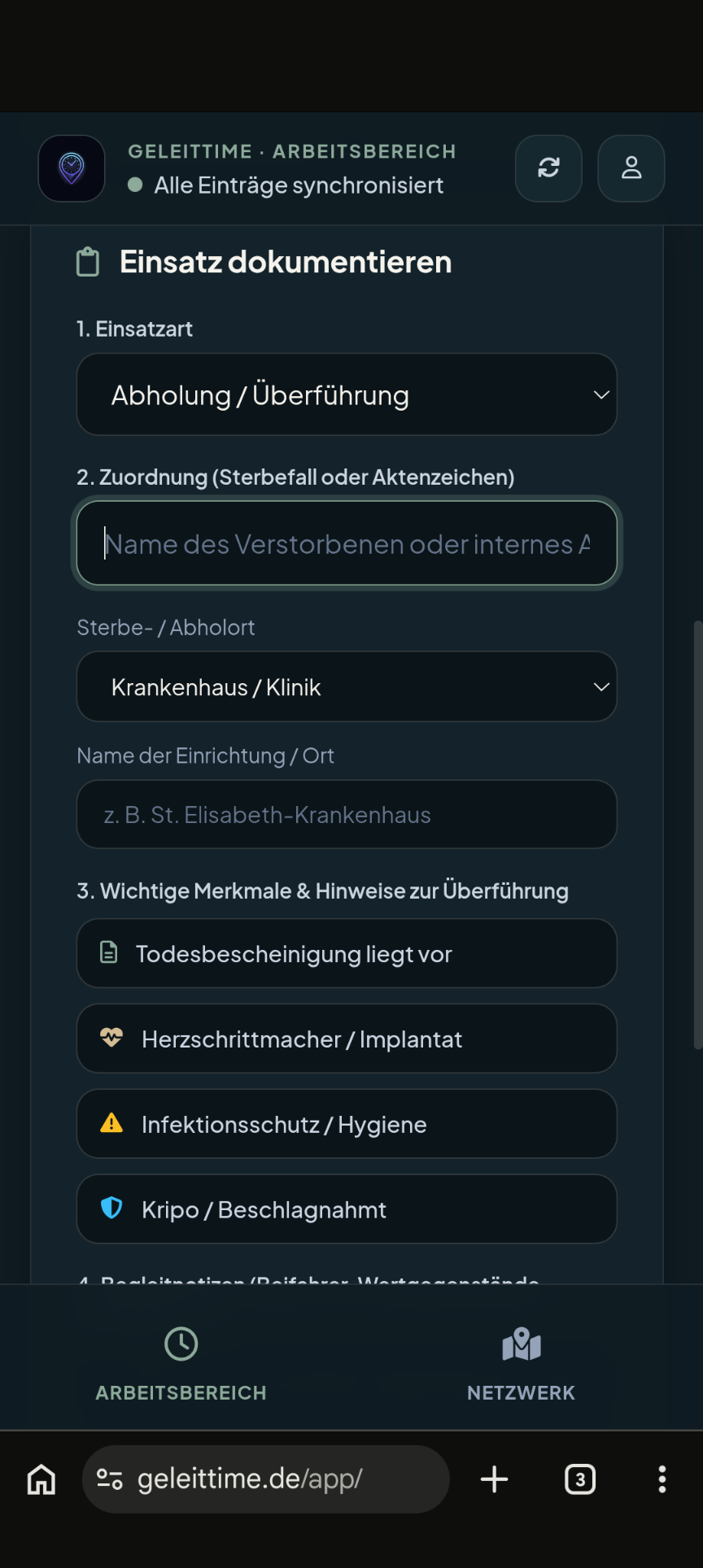
Task: Click the Name des Verstorbenen input field
Action: tap(347, 543)
